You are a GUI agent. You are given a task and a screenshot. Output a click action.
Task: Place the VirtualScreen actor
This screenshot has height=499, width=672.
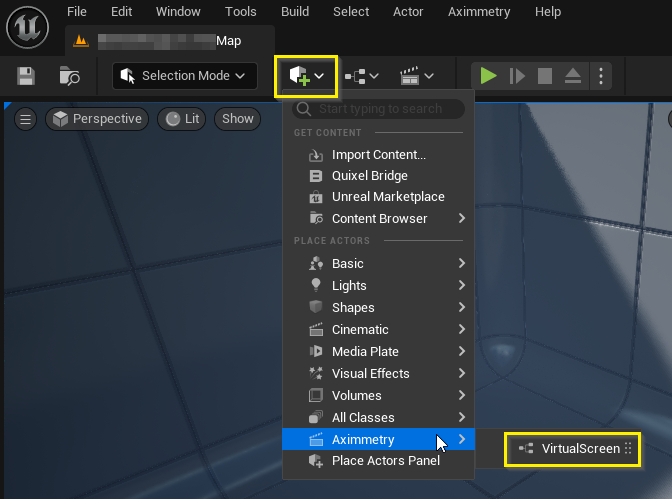(x=572, y=449)
